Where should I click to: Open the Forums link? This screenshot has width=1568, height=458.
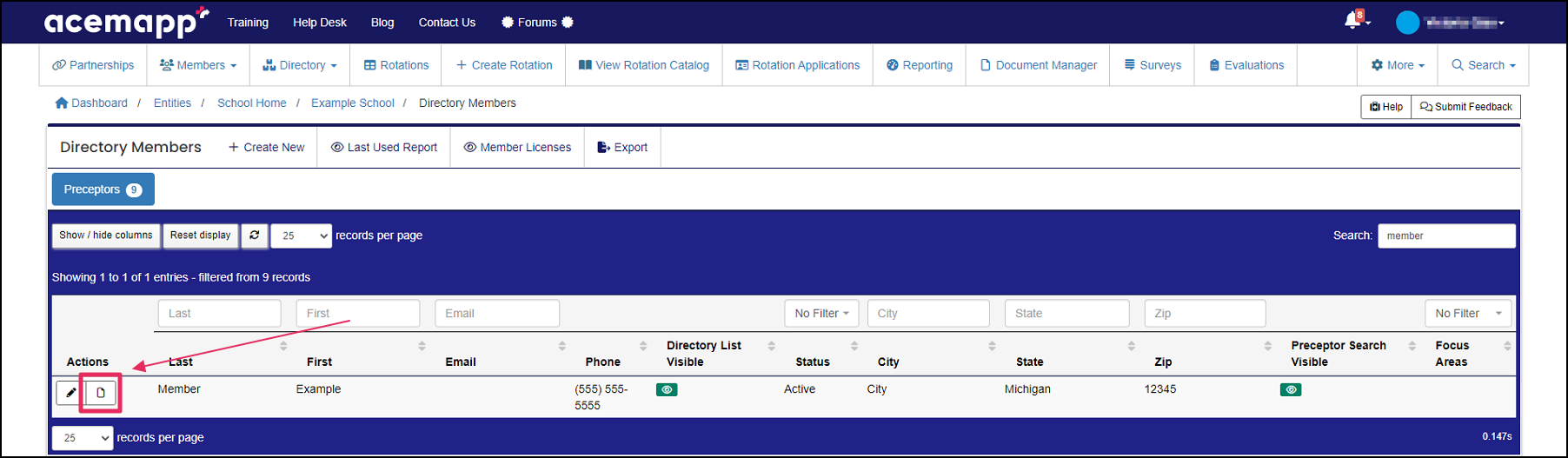537,23
